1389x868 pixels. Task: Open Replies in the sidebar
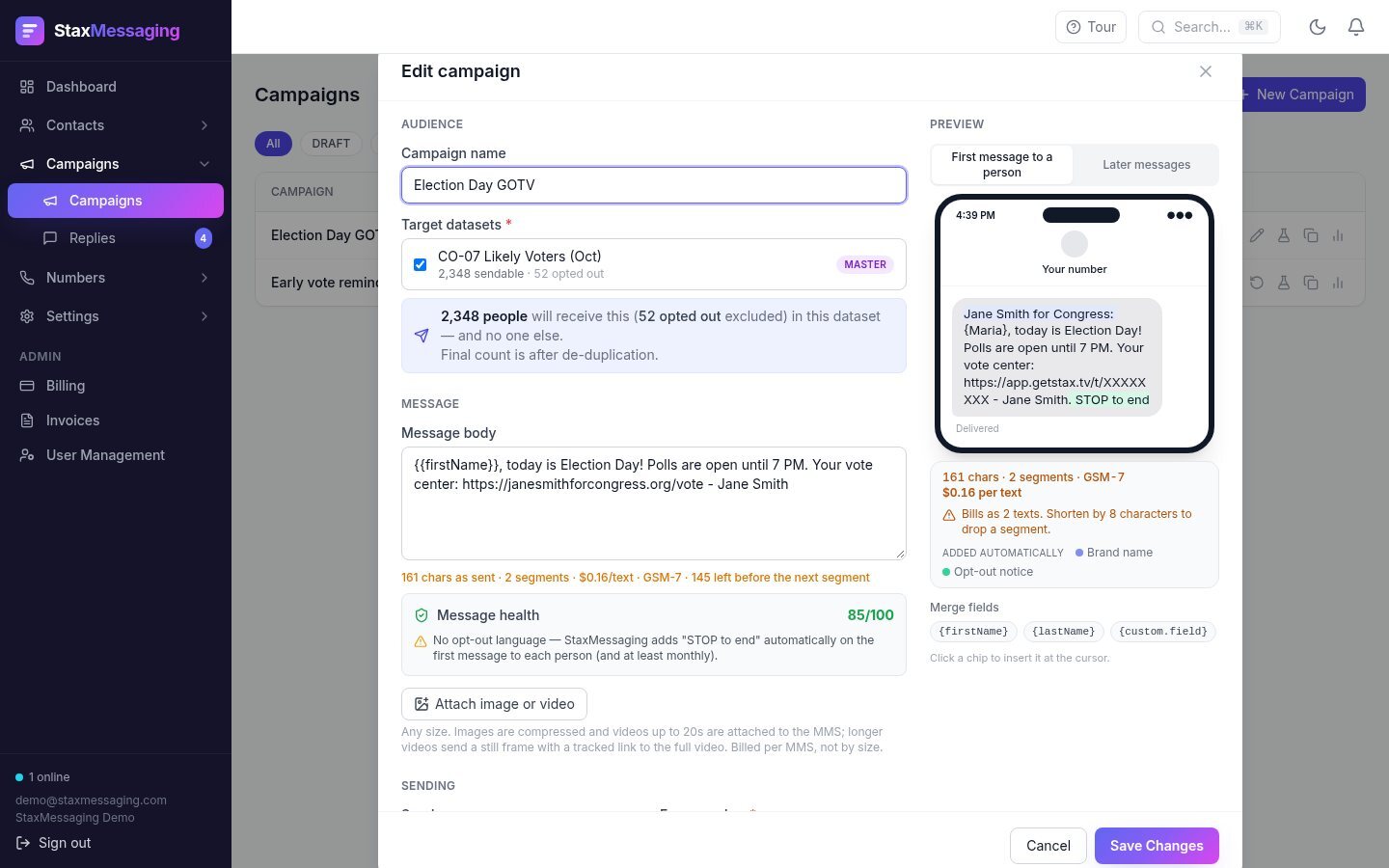pos(116,238)
